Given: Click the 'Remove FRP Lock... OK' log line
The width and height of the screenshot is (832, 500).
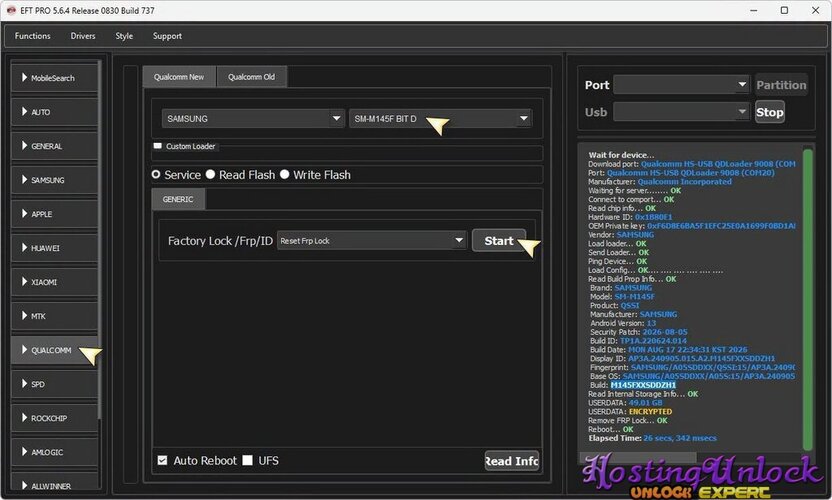Looking at the screenshot, I should (x=628, y=420).
